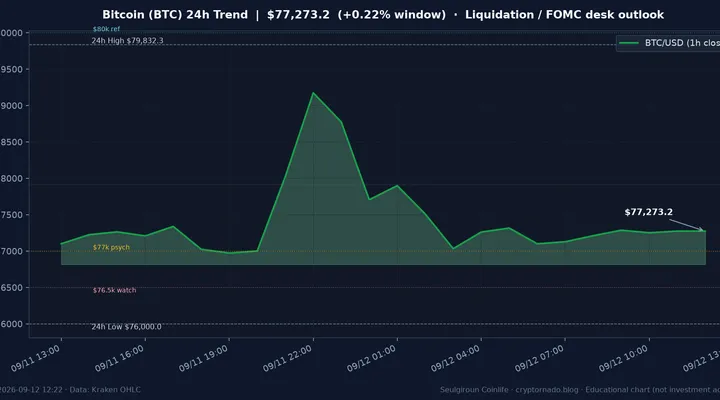
Task: Click the x-axis label '09/12 10:00'
Action: point(623,358)
